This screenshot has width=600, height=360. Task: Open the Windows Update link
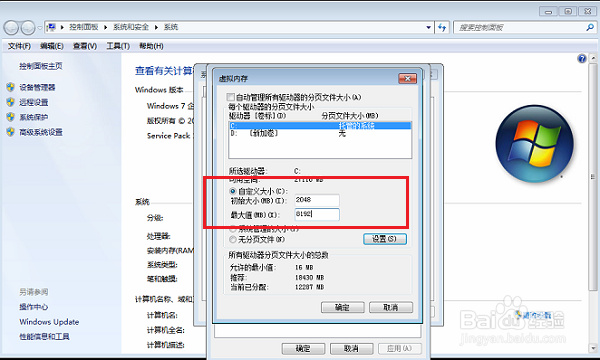49,322
